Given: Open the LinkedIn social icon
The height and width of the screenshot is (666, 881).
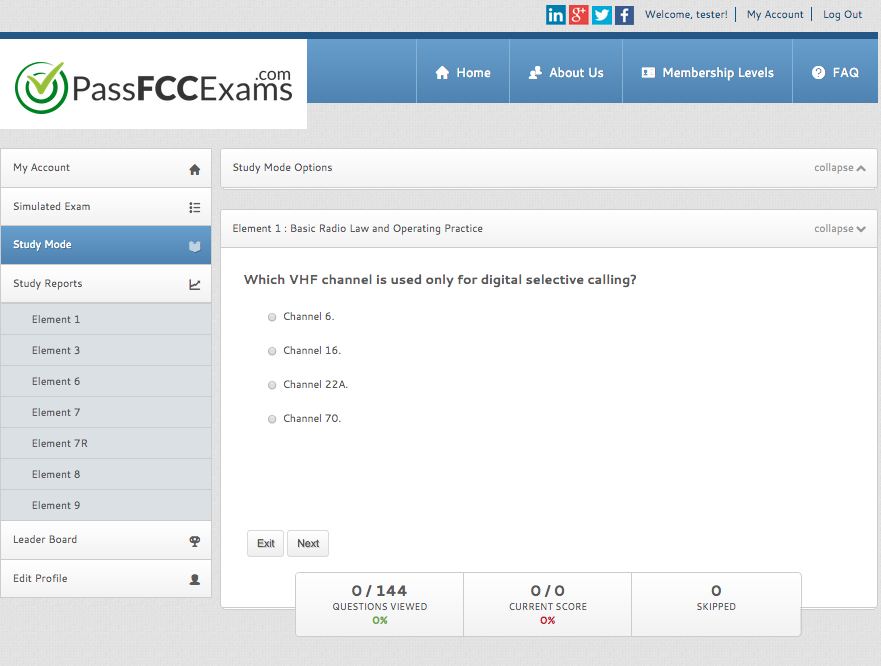Looking at the screenshot, I should 556,15.
